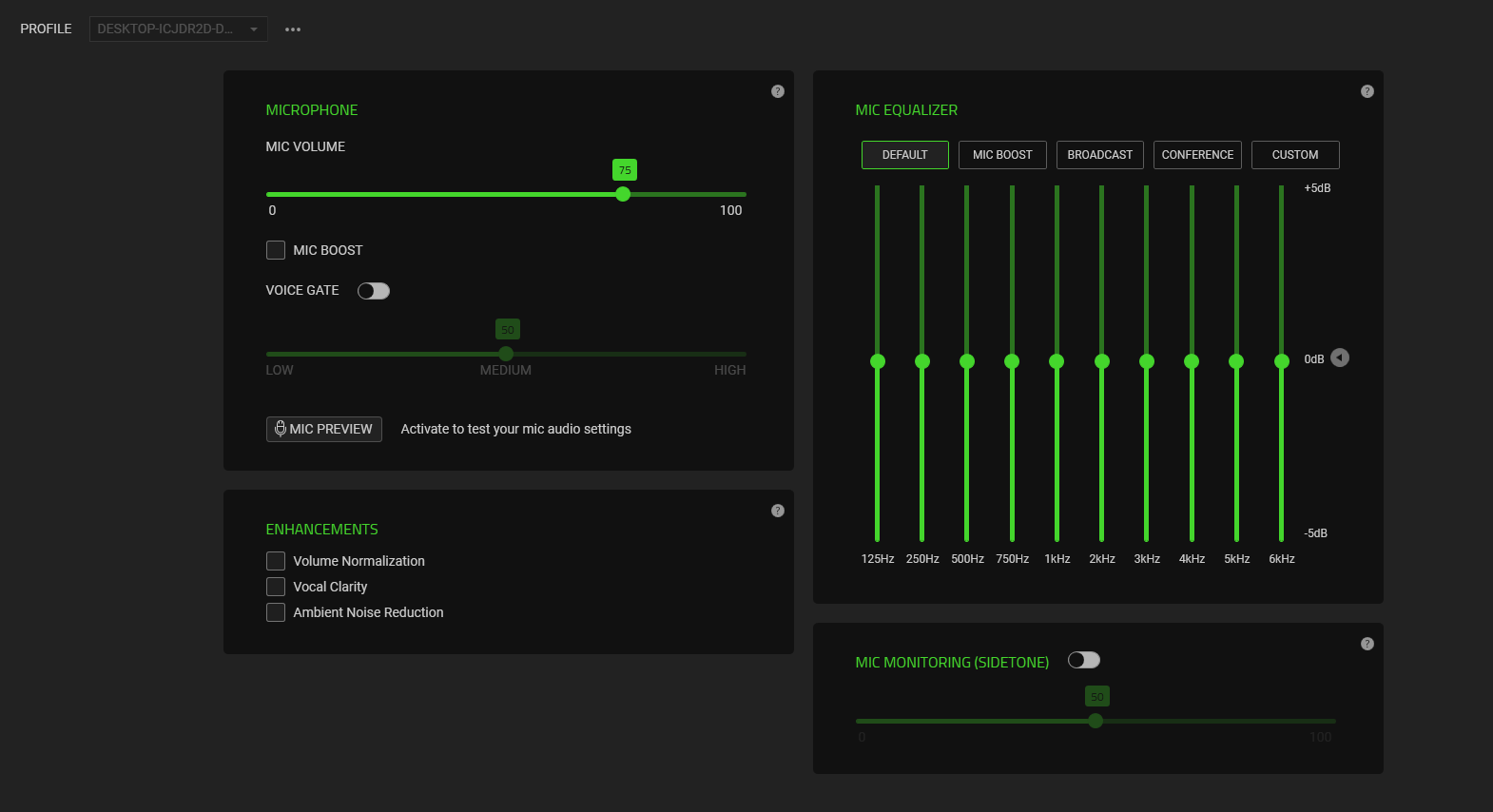Click the Mic Equalizer help icon
This screenshot has width=1493, height=812.
point(1367,91)
